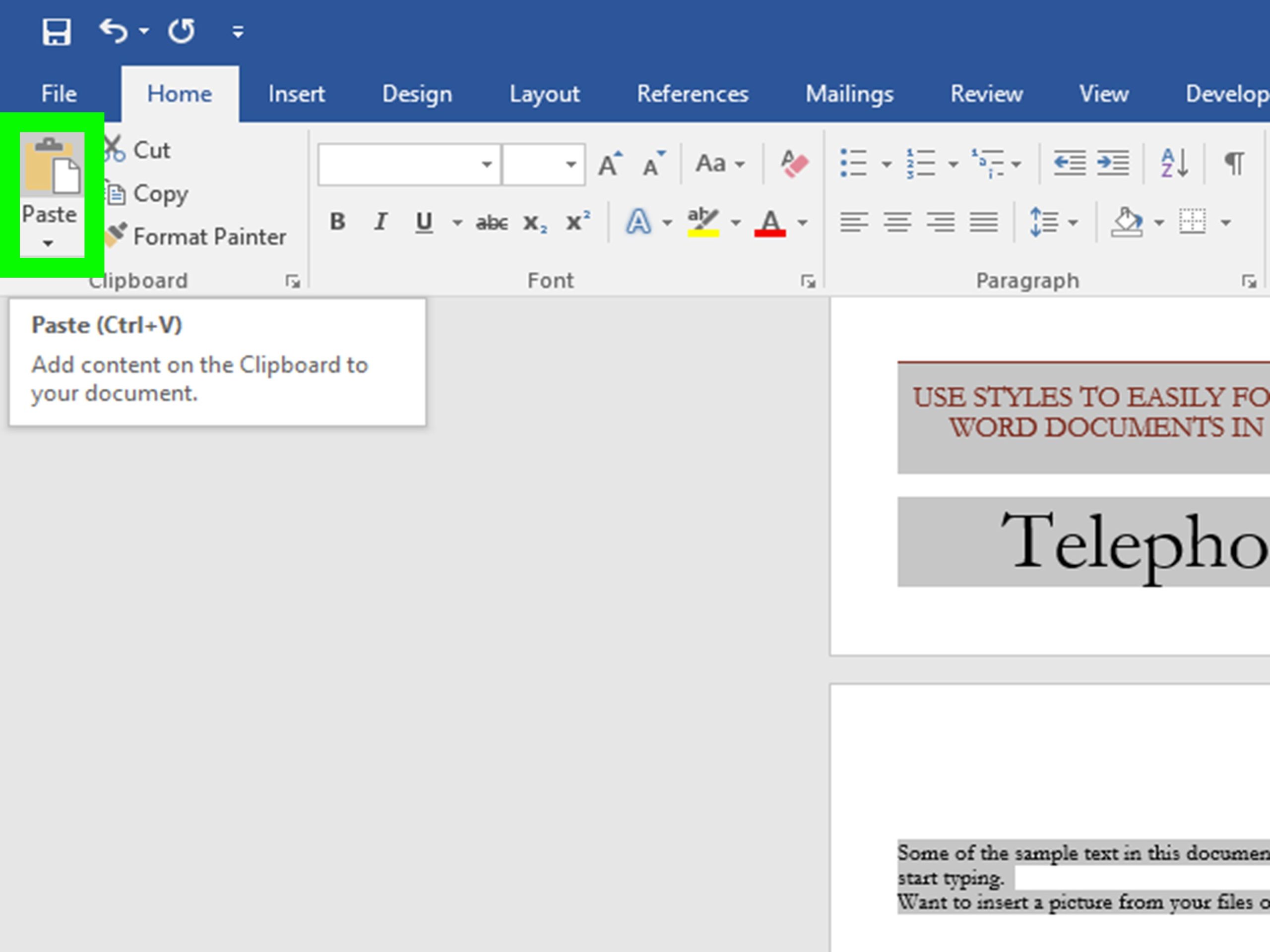Viewport: 1270px width, 952px height.
Task: Increase font size with Grow Font
Action: tap(610, 164)
